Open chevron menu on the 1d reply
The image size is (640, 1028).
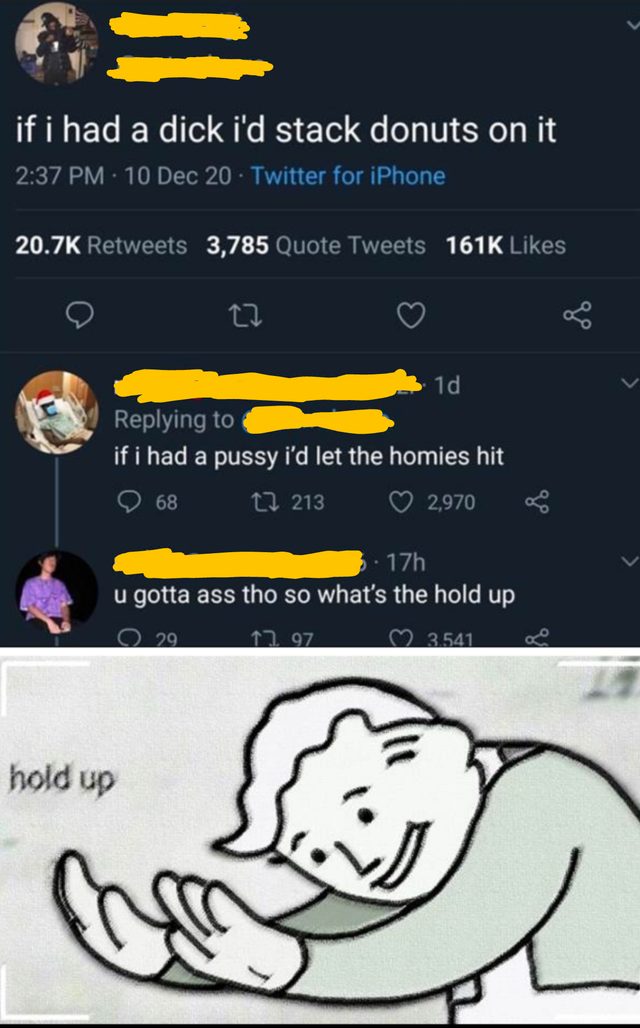[x=629, y=383]
